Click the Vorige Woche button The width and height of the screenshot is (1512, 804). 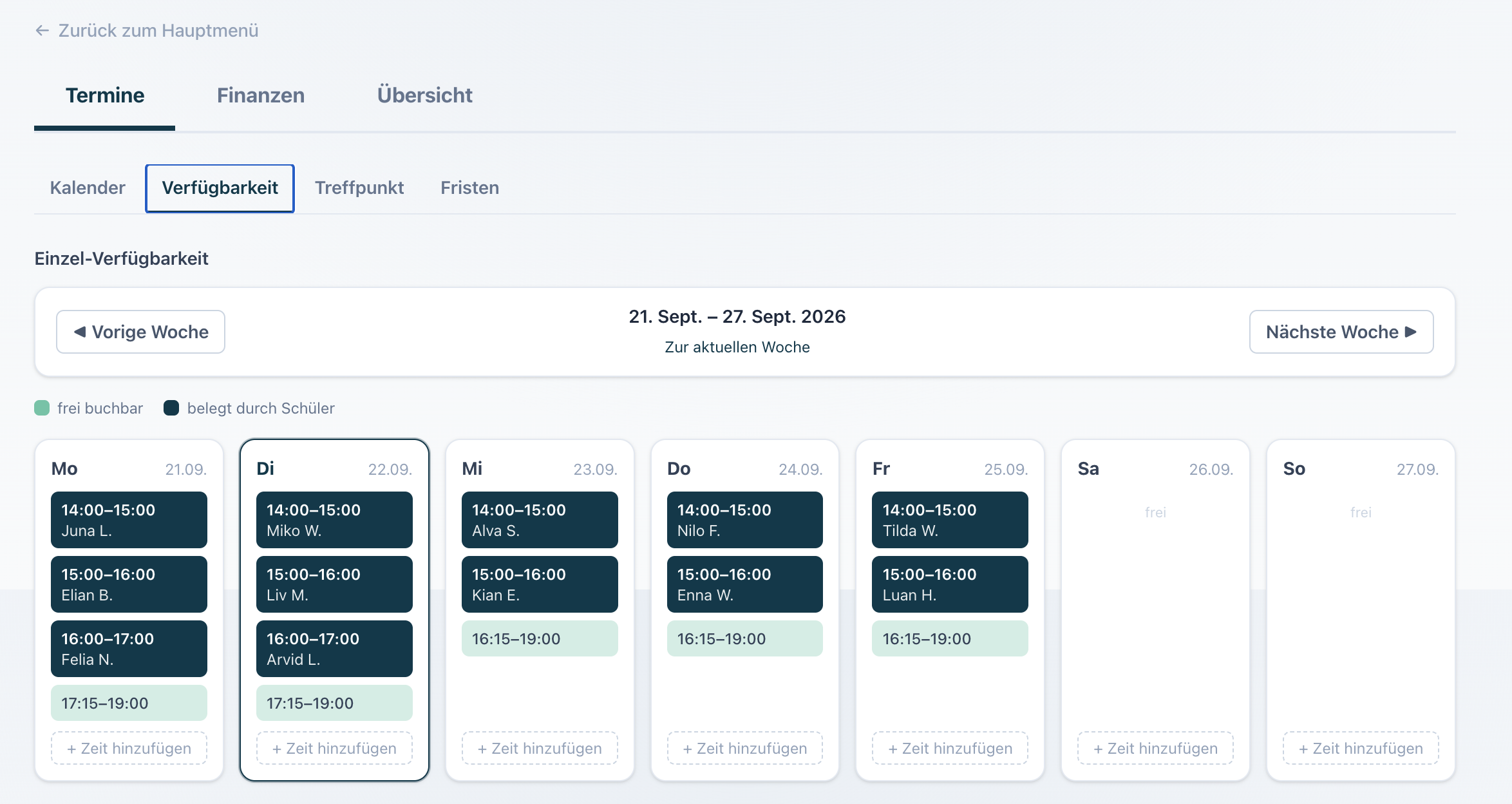[141, 332]
